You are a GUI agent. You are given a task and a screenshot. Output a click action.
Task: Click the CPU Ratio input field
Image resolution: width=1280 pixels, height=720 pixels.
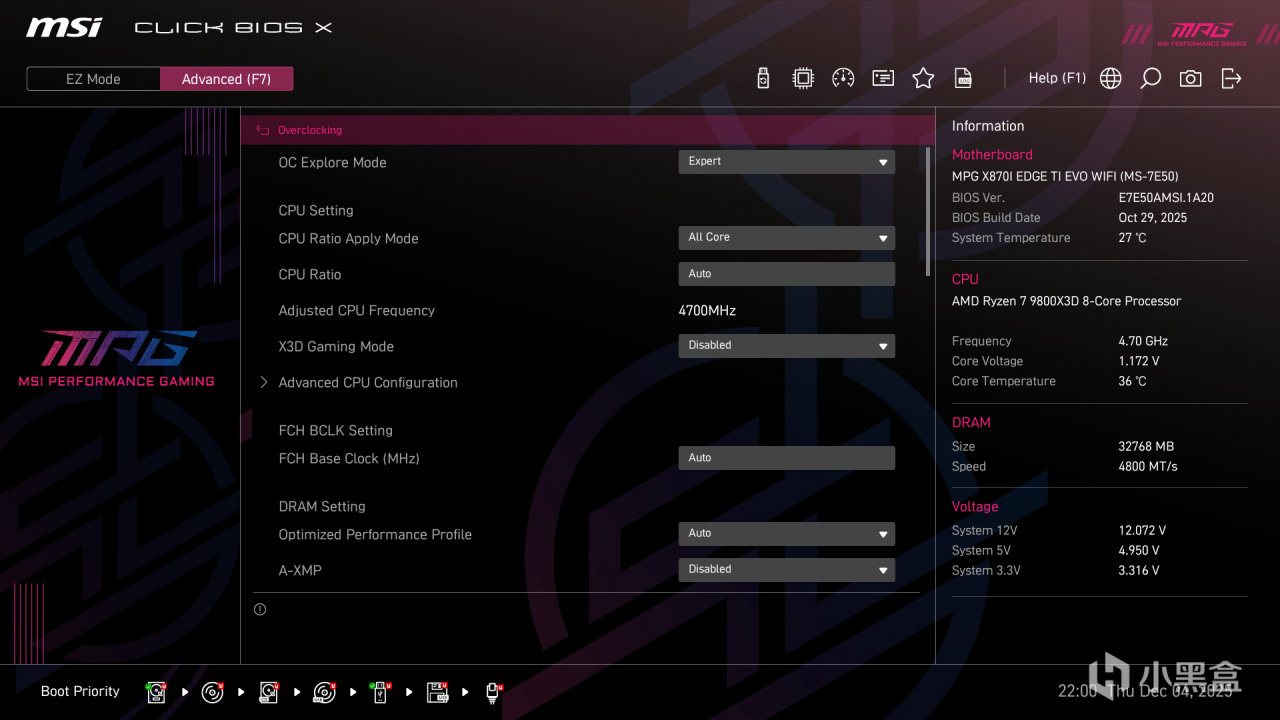point(787,274)
